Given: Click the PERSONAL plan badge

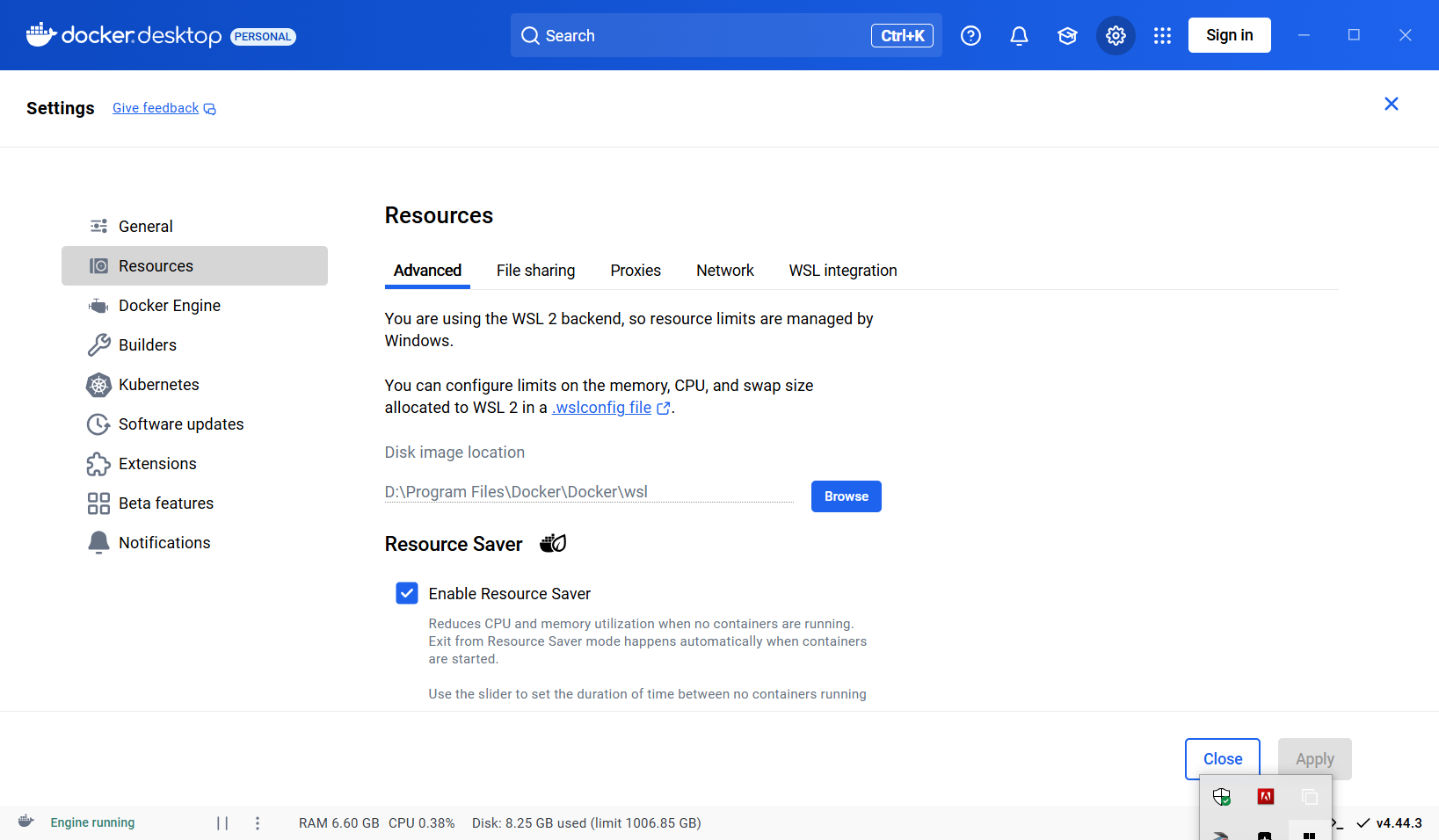Looking at the screenshot, I should (x=263, y=37).
